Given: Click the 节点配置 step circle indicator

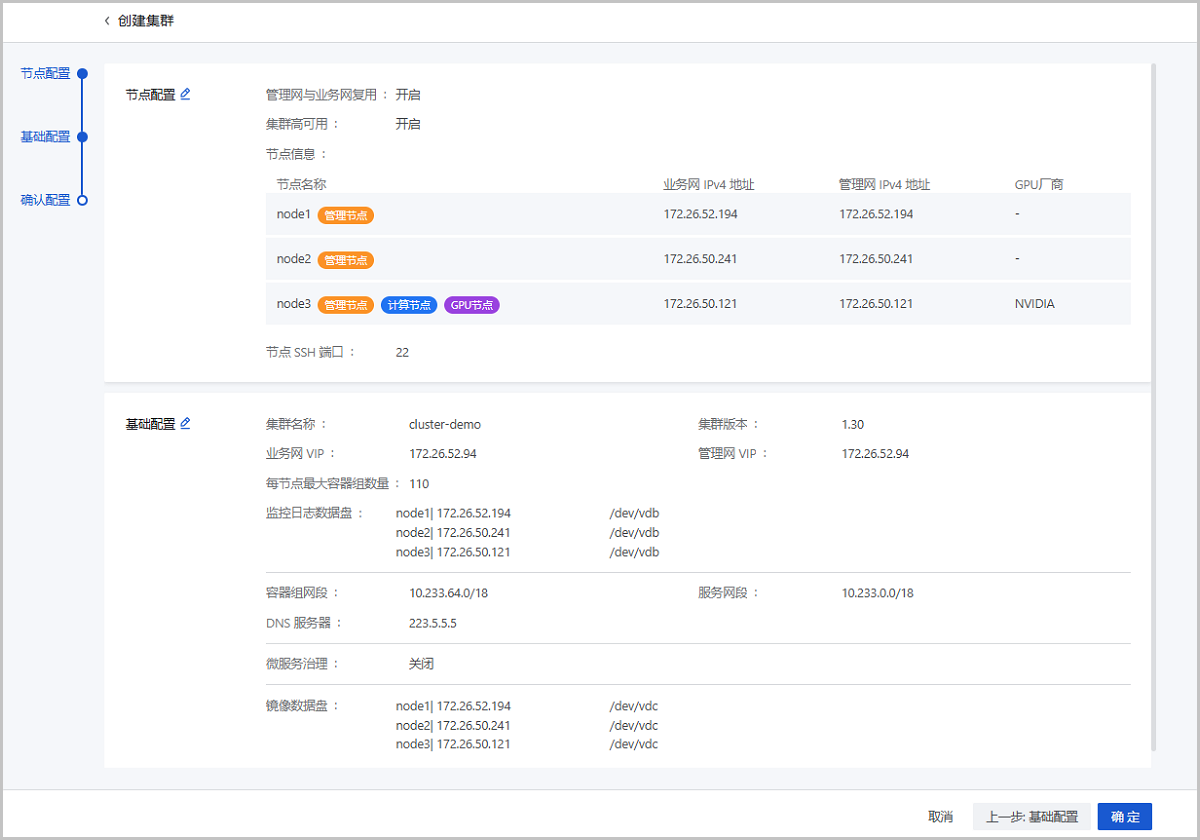Looking at the screenshot, I should pos(83,73).
